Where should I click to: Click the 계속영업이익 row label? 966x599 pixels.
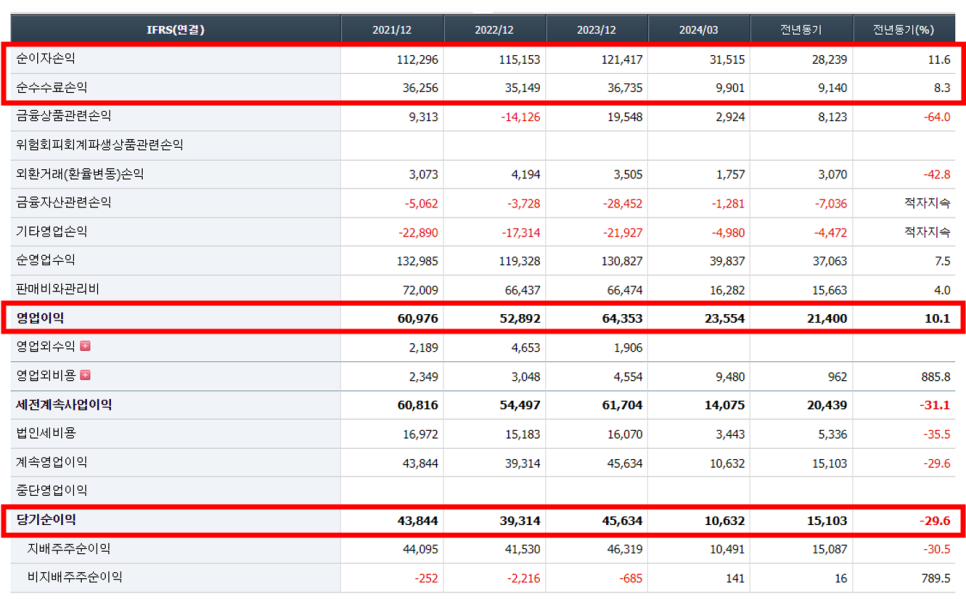[52, 462]
